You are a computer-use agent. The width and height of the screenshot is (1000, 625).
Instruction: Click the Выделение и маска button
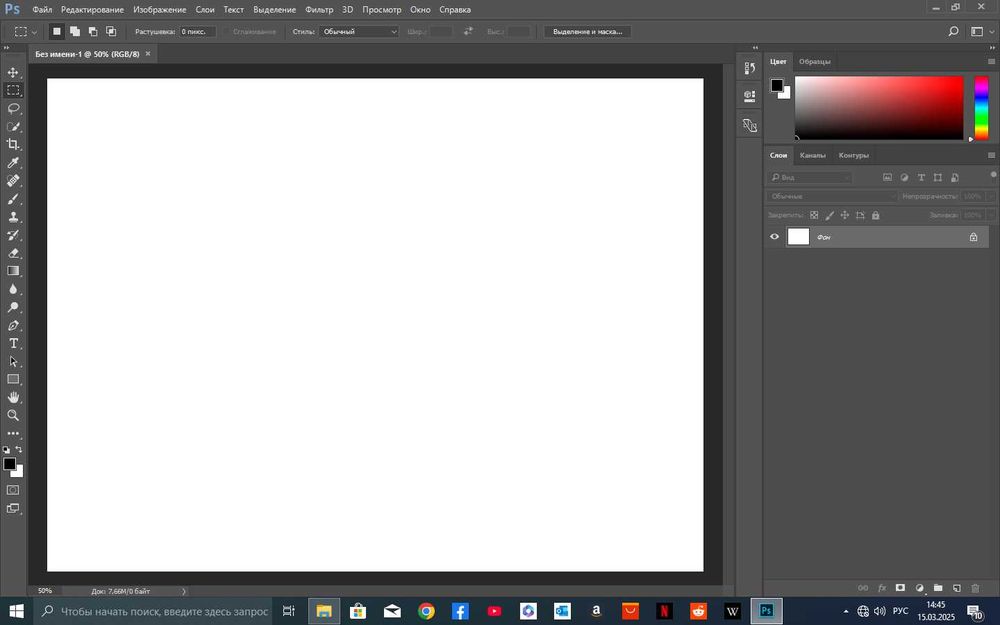(x=588, y=32)
